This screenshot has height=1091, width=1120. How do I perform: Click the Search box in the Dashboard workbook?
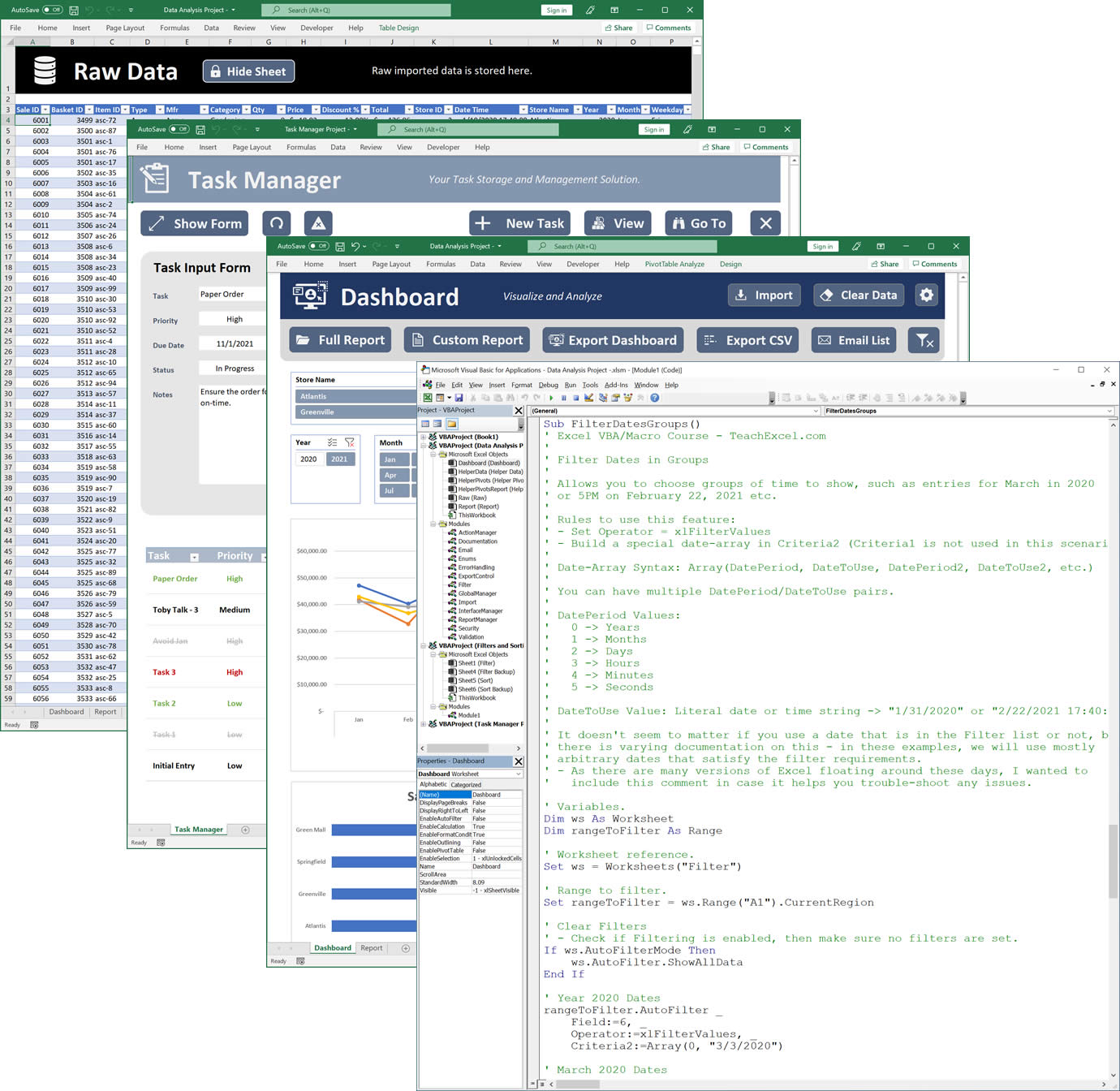[621, 245]
